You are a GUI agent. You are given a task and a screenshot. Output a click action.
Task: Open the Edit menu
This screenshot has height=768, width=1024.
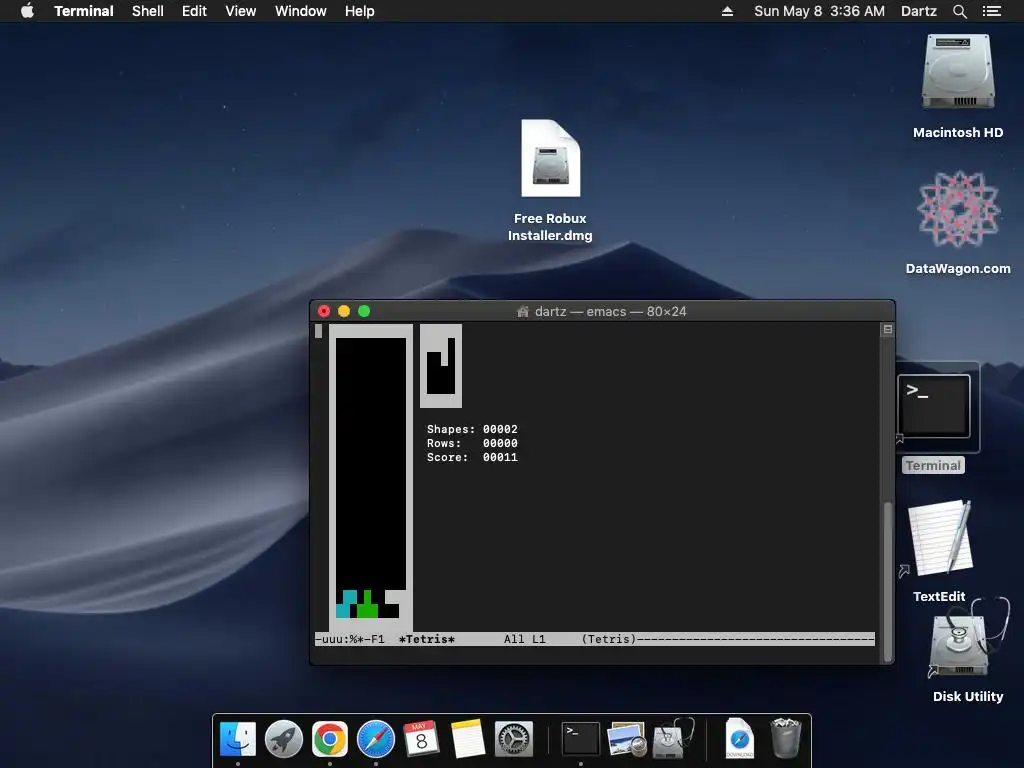click(194, 11)
